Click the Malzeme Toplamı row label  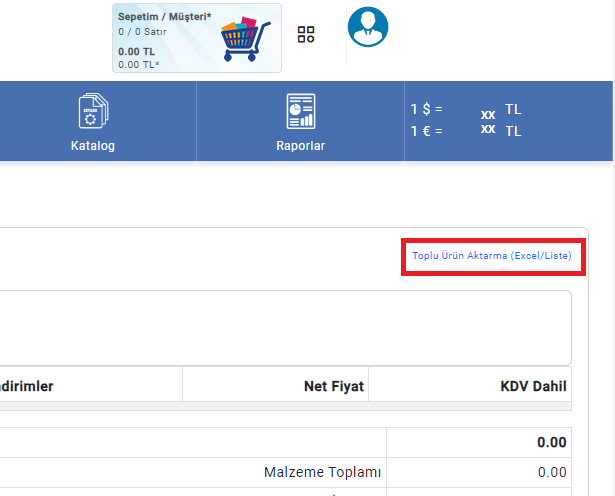(322, 472)
